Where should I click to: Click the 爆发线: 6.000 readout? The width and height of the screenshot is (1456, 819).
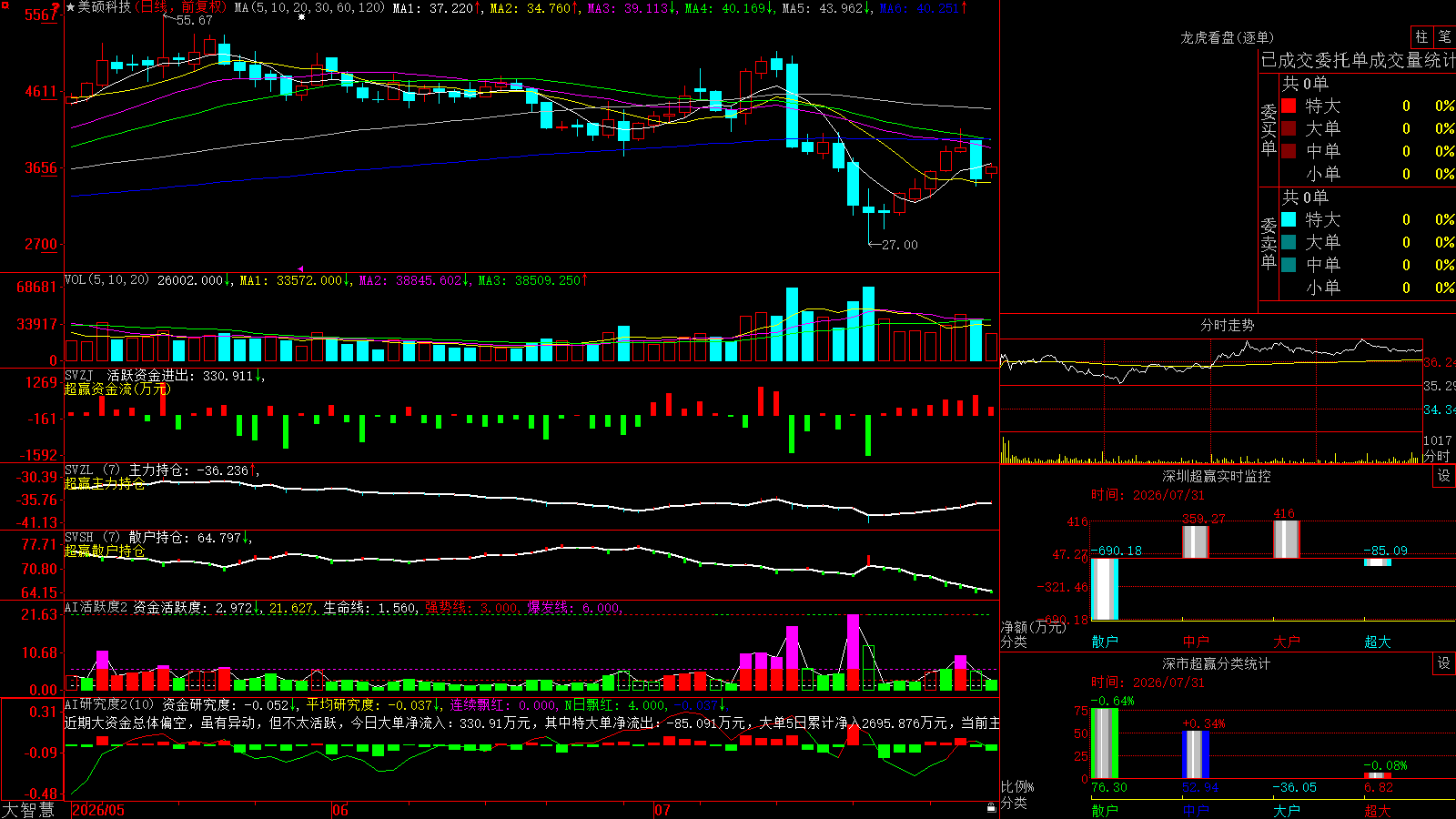click(574, 608)
